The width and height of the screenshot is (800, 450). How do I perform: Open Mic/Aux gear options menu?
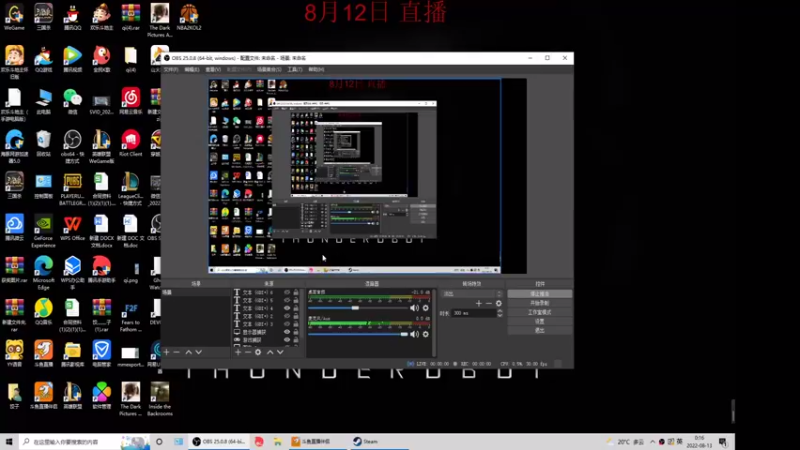coord(426,334)
